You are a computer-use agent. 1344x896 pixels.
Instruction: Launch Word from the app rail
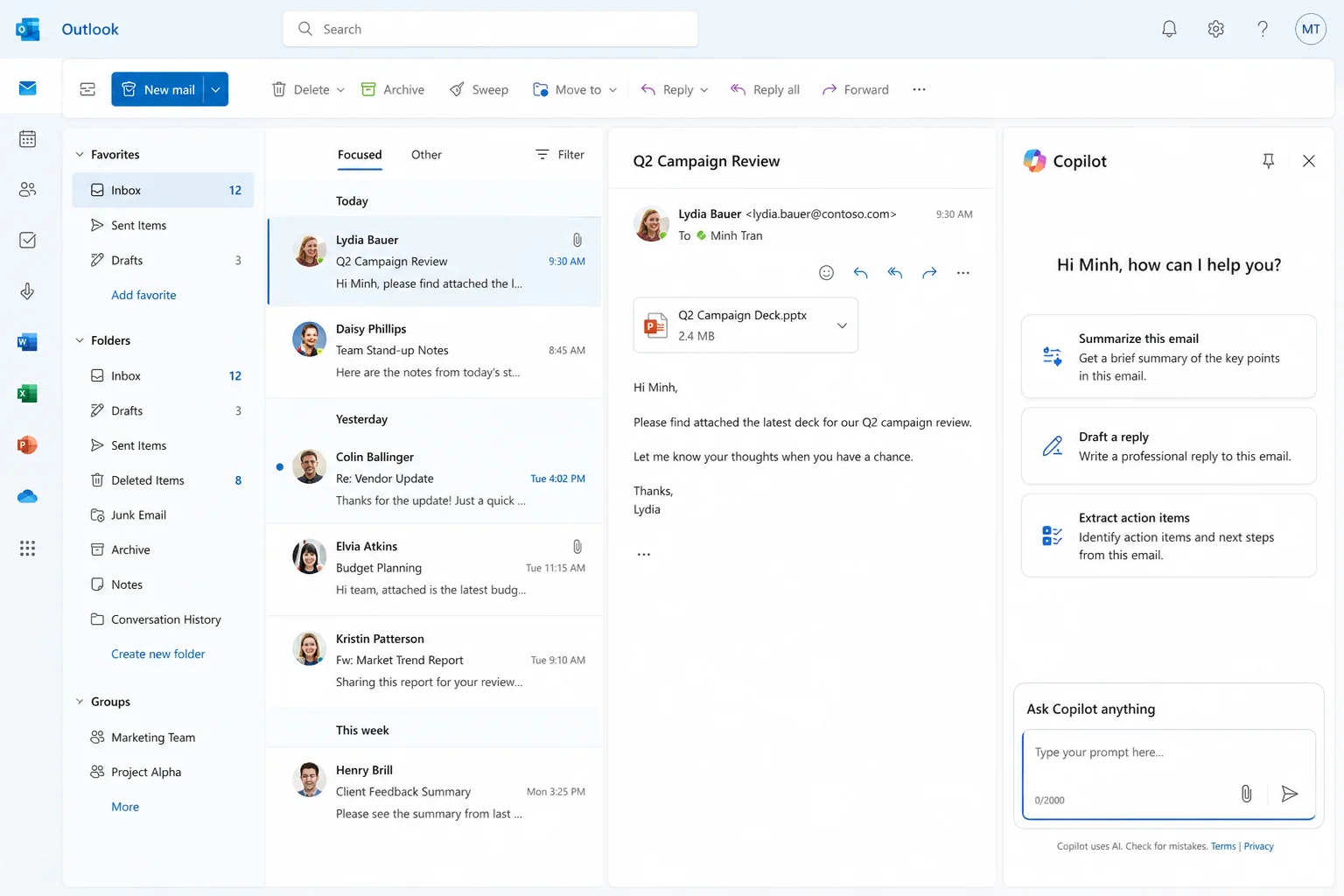point(27,342)
